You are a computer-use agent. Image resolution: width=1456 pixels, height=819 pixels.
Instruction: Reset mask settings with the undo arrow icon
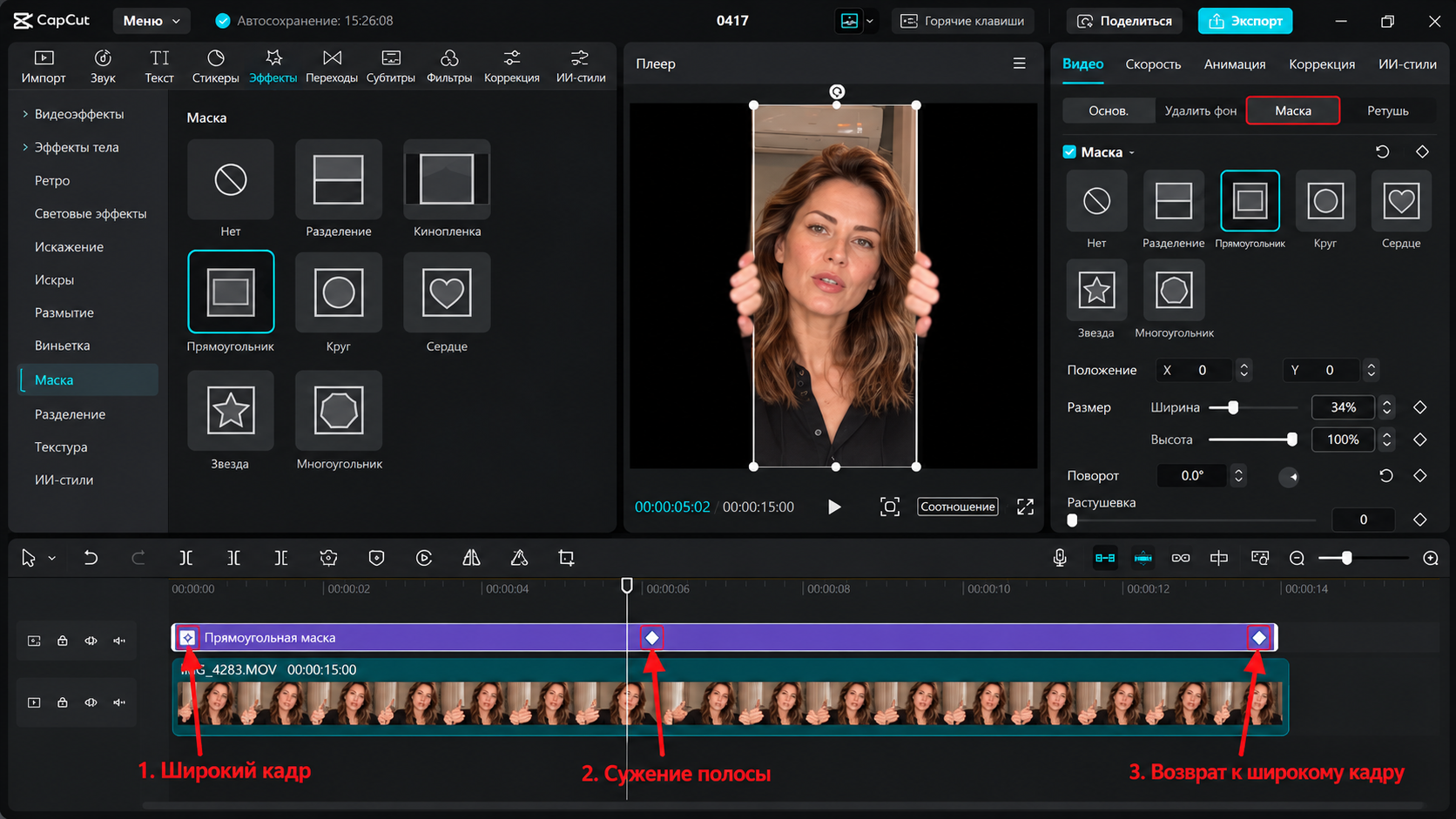1382,151
